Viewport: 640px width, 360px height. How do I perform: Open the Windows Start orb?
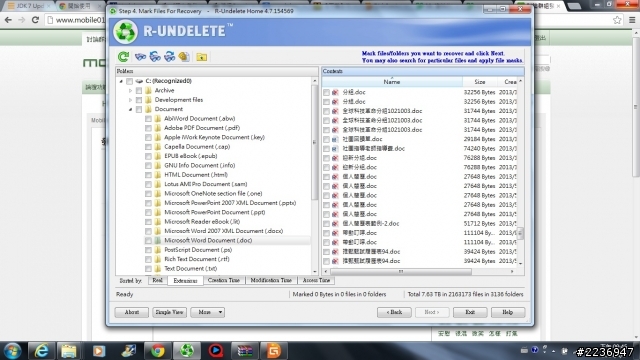(x=12, y=351)
